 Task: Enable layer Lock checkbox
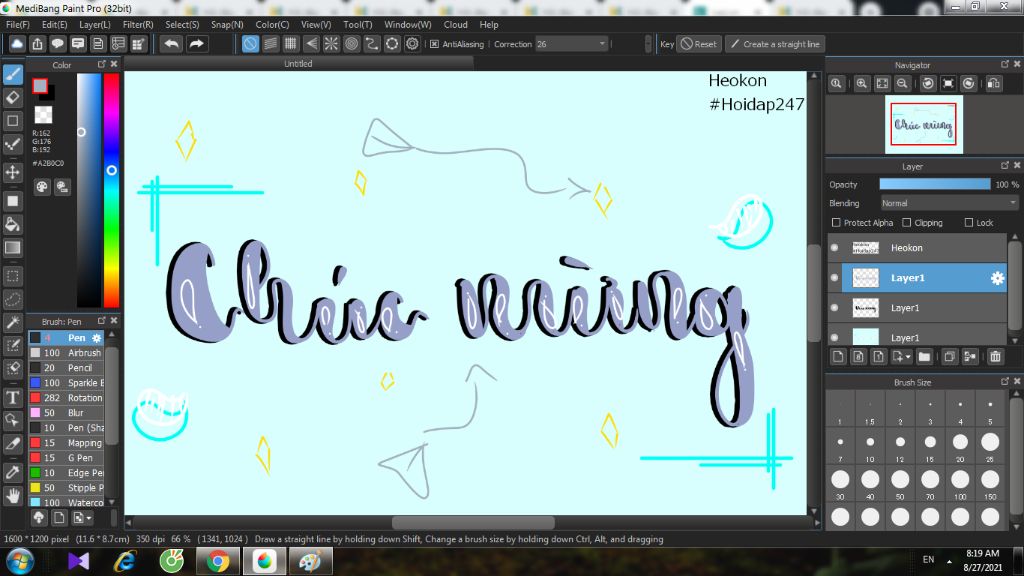click(968, 223)
